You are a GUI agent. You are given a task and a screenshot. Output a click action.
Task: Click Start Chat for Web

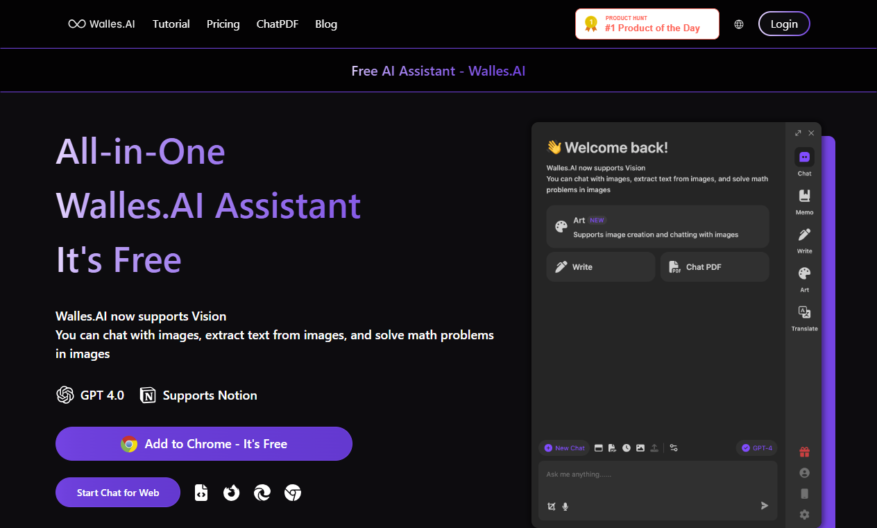(x=118, y=492)
